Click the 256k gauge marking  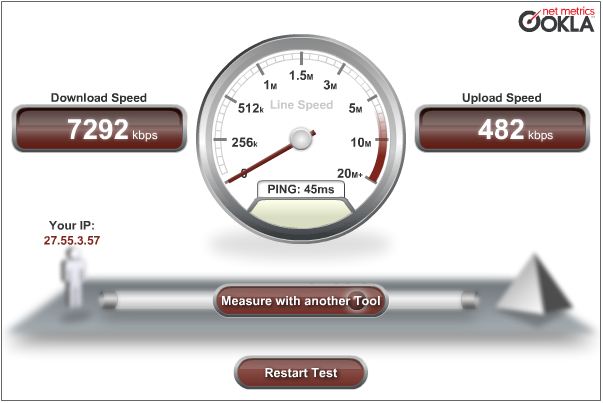coord(244,143)
